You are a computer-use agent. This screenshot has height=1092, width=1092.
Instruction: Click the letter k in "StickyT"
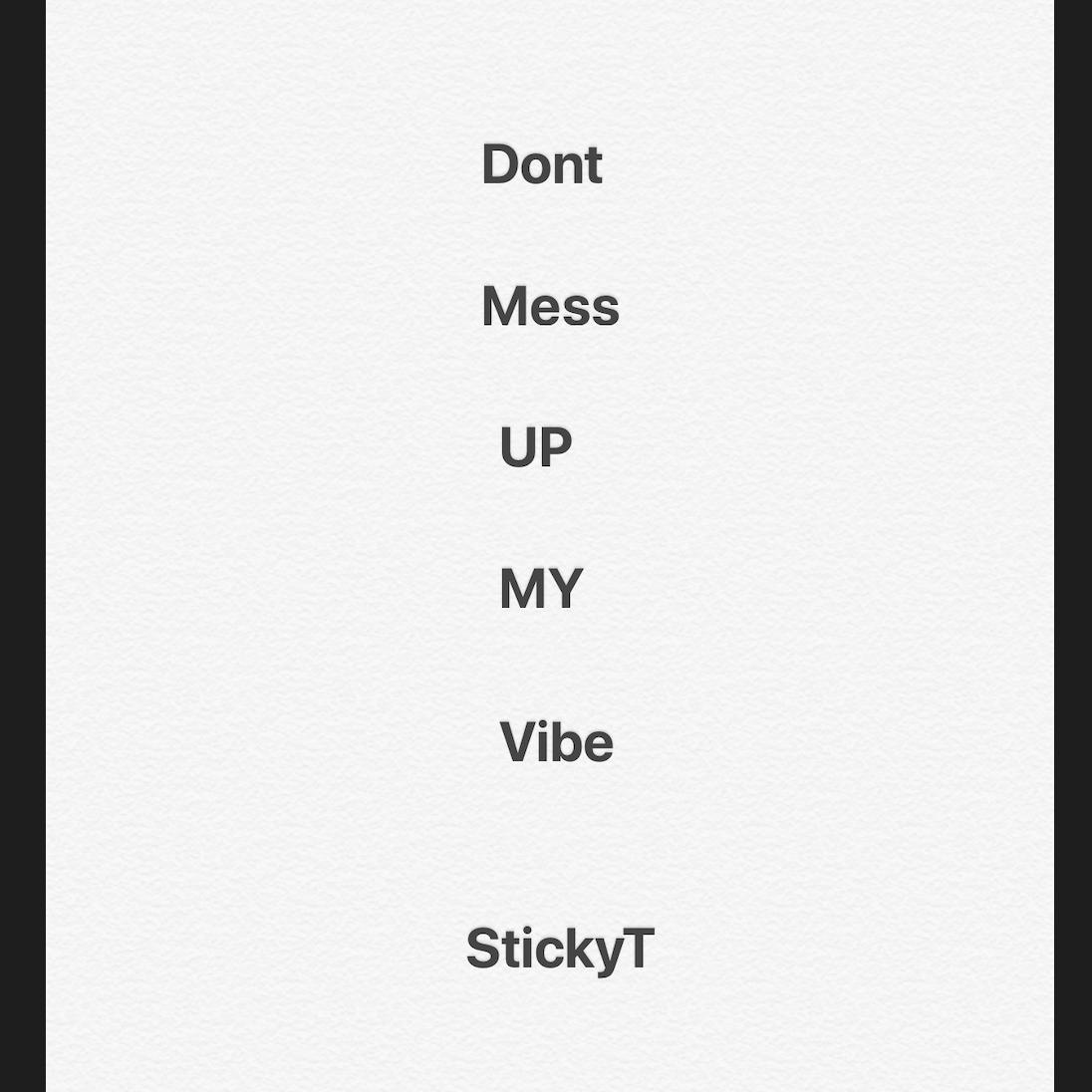click(580, 948)
